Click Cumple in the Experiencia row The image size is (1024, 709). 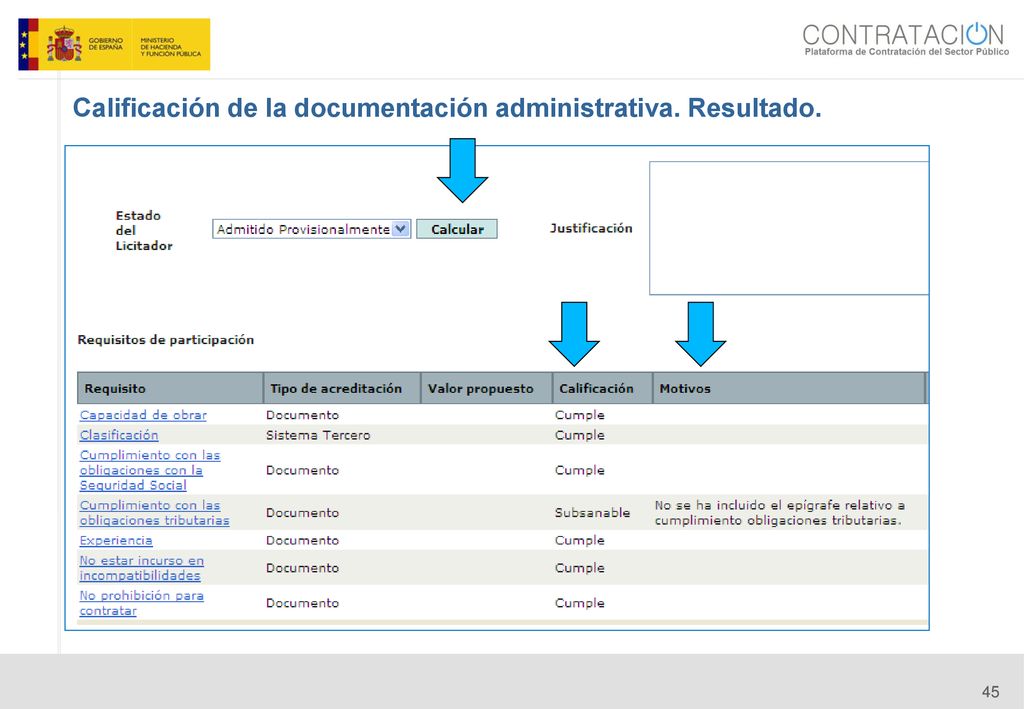tap(580, 541)
